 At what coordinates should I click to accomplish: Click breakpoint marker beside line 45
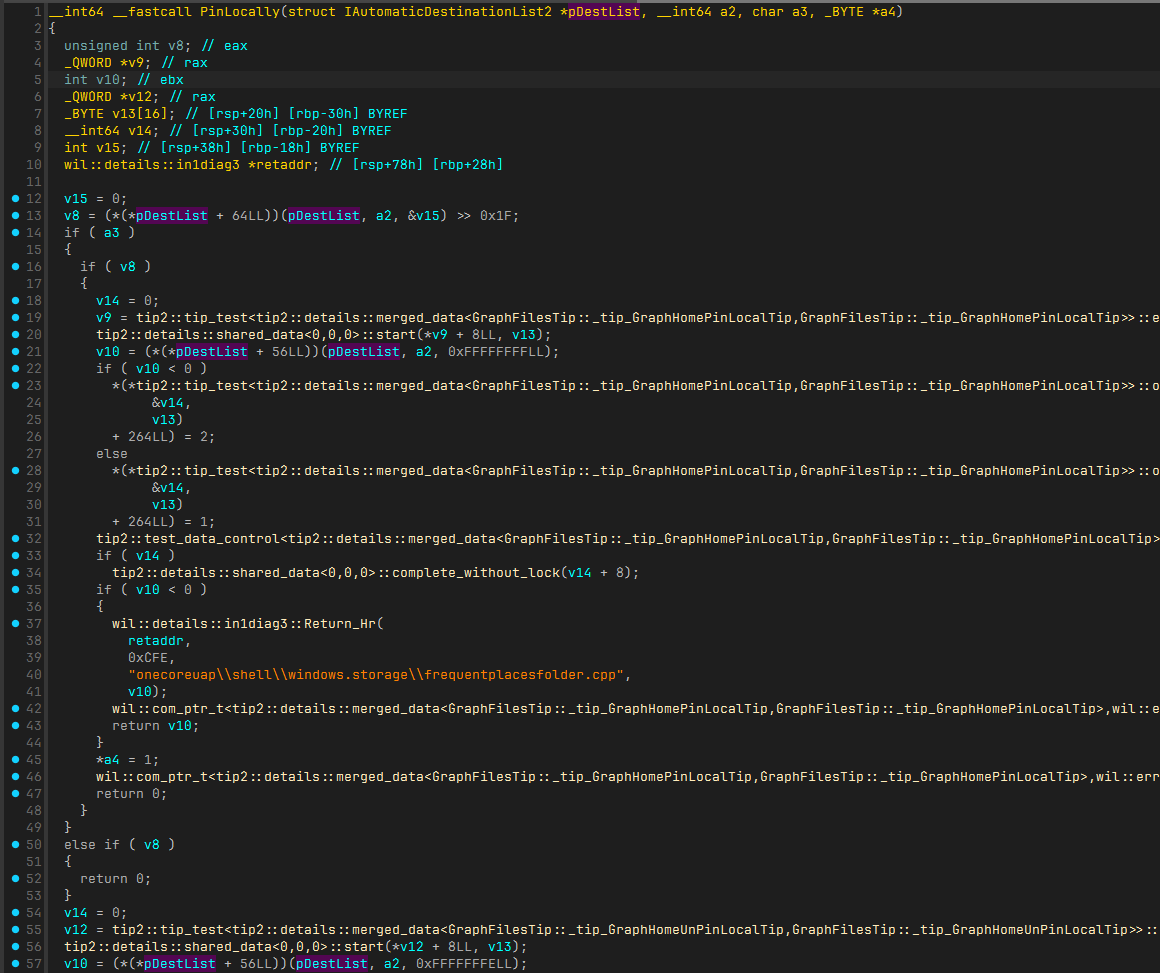click(15, 760)
